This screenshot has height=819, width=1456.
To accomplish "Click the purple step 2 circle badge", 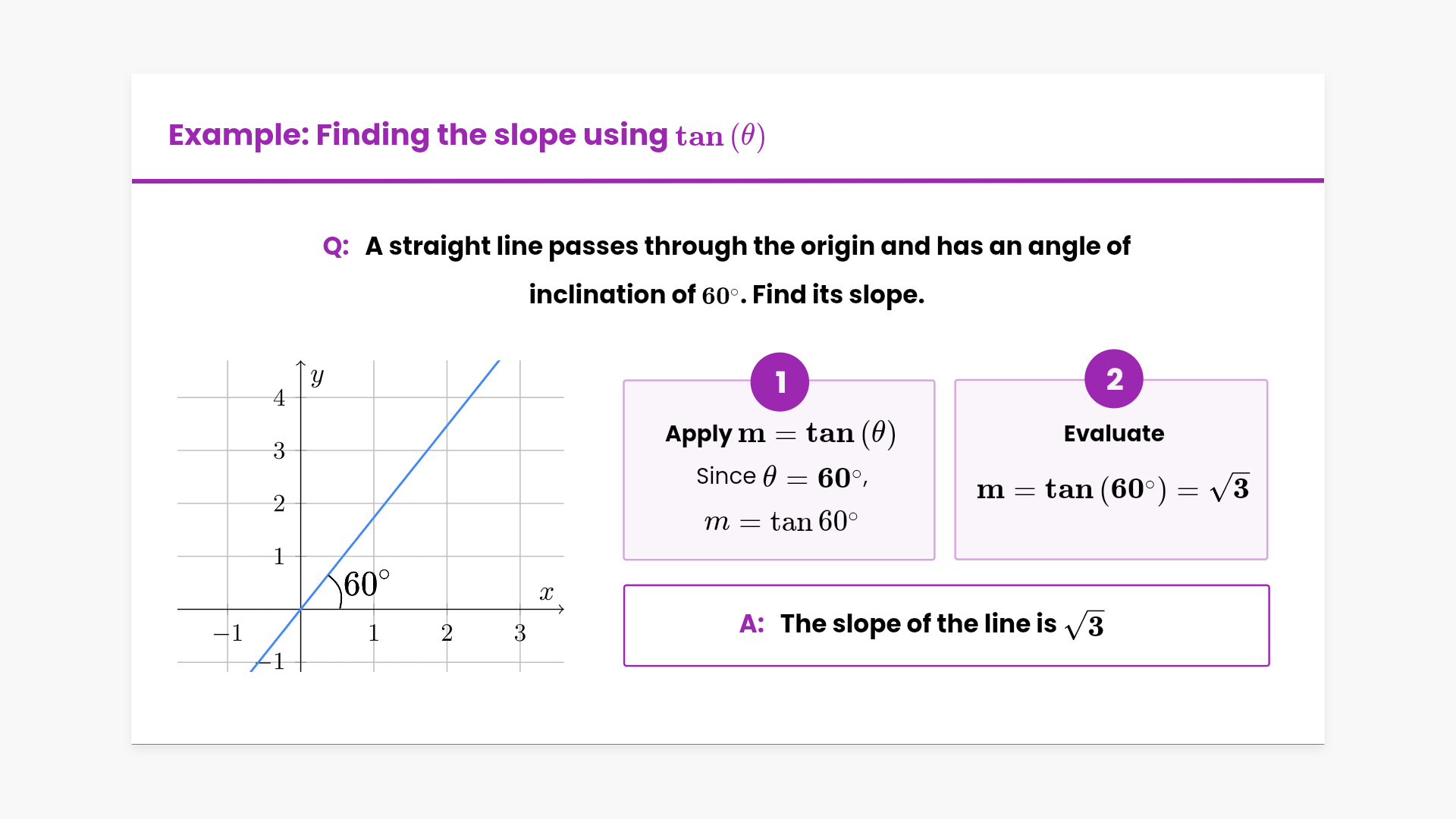I will (1113, 379).
